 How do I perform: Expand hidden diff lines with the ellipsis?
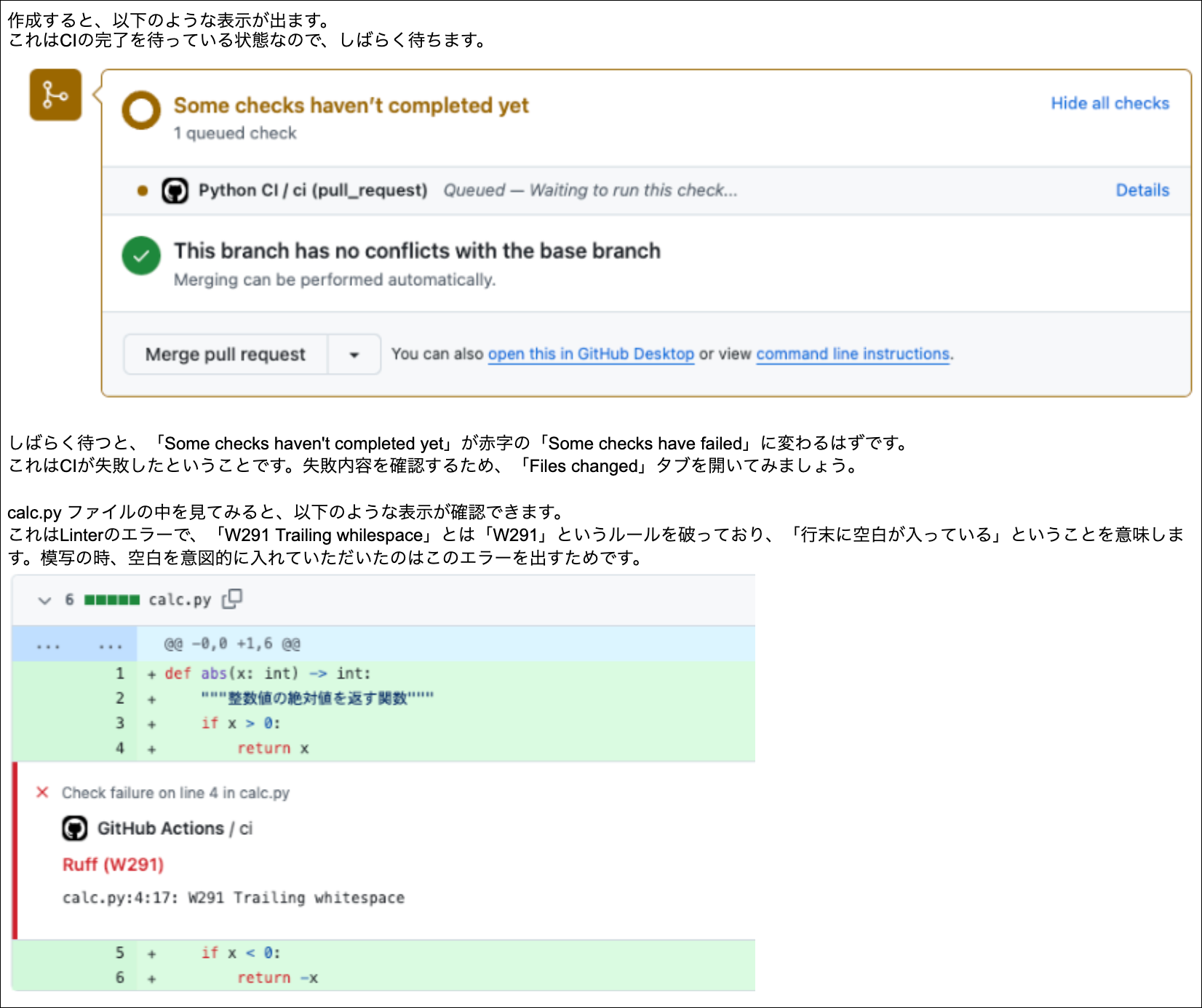tap(47, 644)
